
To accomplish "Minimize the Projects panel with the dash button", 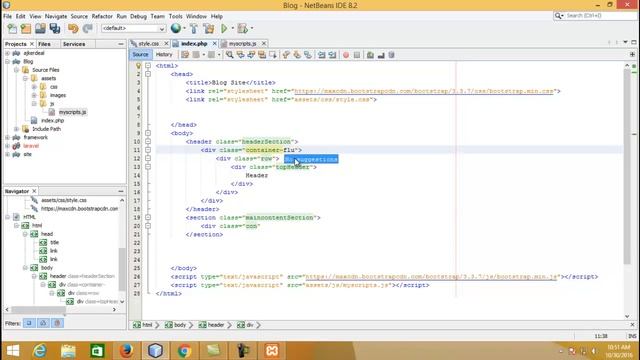I will [121, 44].
